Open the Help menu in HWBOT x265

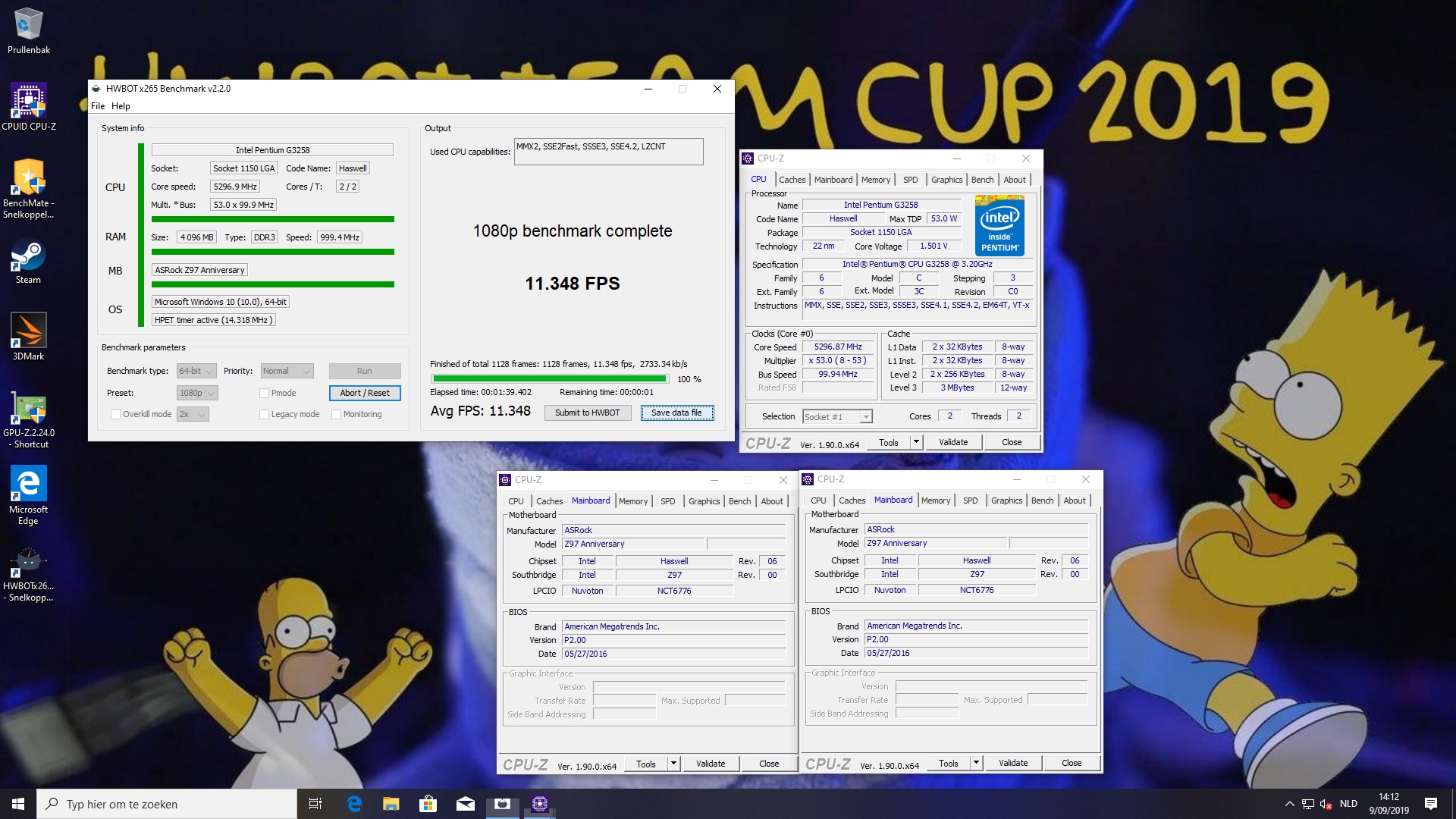coord(121,106)
